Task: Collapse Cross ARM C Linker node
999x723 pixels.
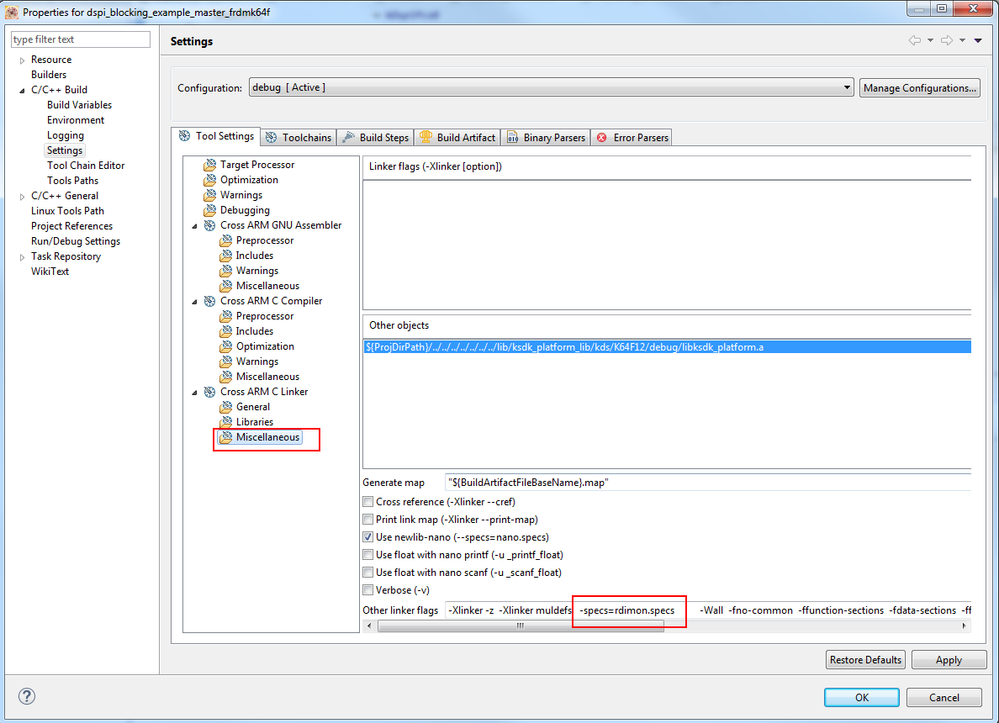Action: click(x=194, y=392)
